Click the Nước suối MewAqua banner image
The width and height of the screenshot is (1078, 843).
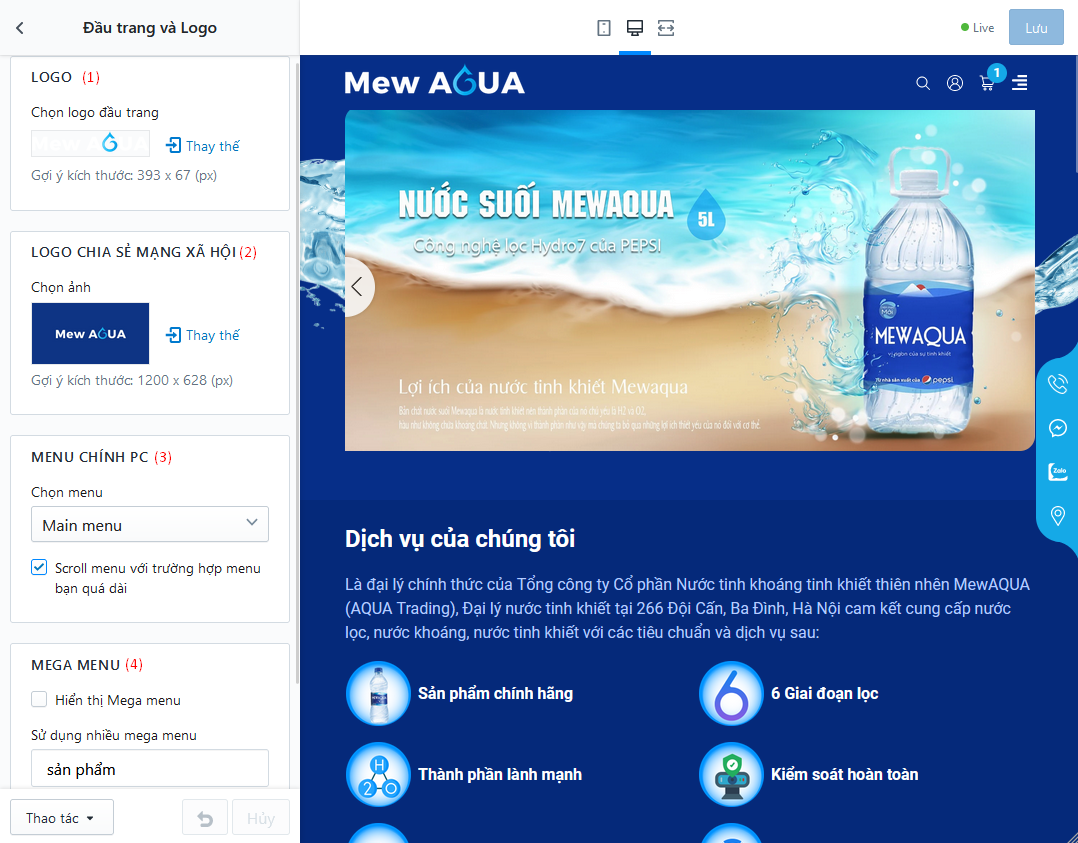690,281
